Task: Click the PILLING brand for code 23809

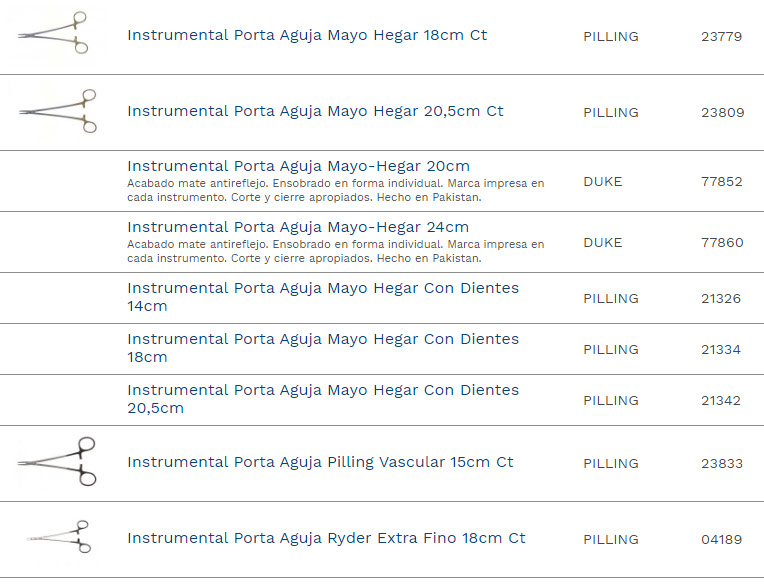Action: click(x=610, y=113)
